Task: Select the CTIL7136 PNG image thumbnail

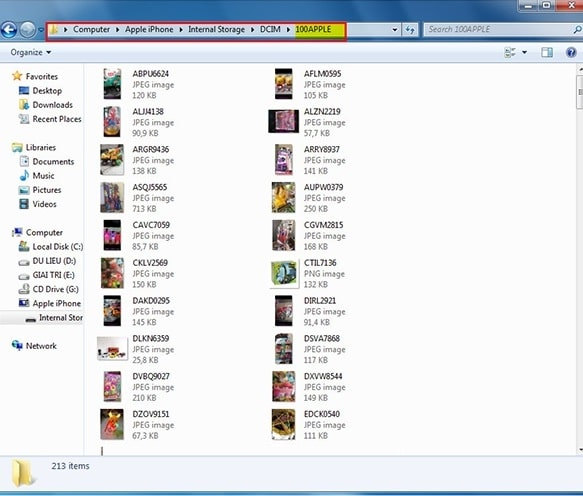Action: (x=284, y=273)
